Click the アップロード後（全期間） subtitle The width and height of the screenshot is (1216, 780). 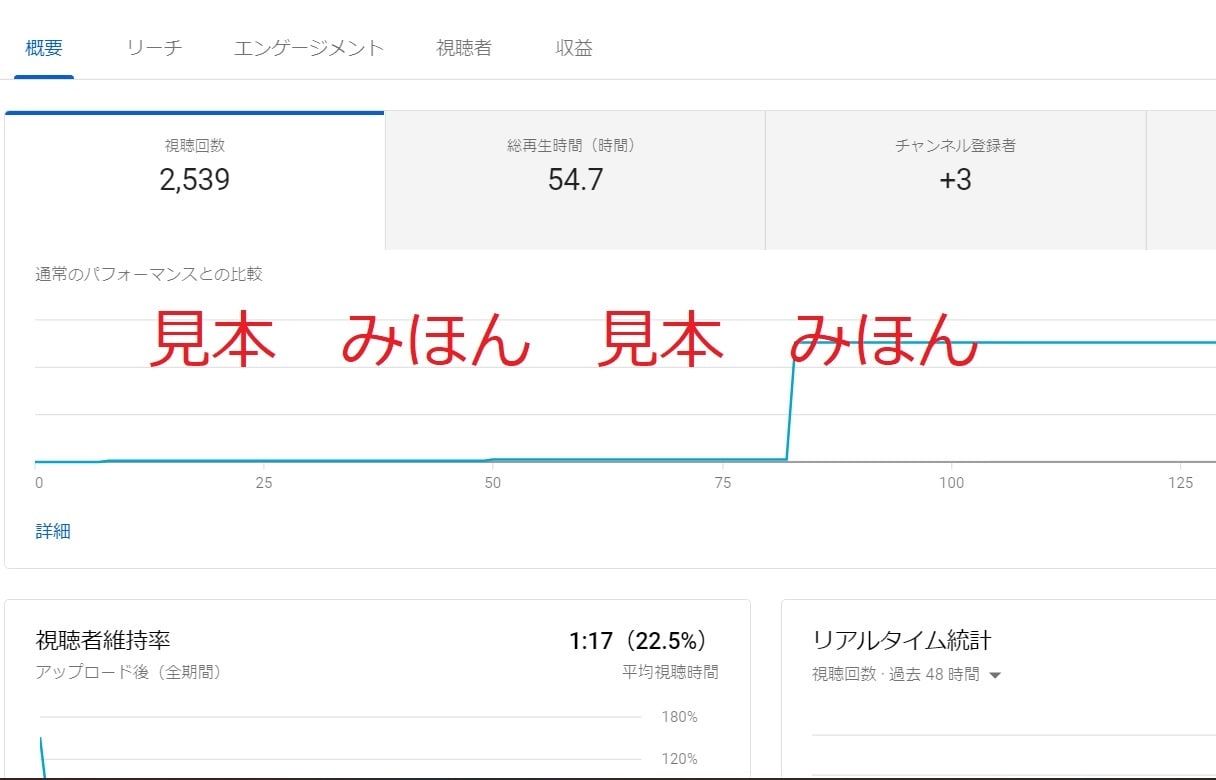click(128, 672)
